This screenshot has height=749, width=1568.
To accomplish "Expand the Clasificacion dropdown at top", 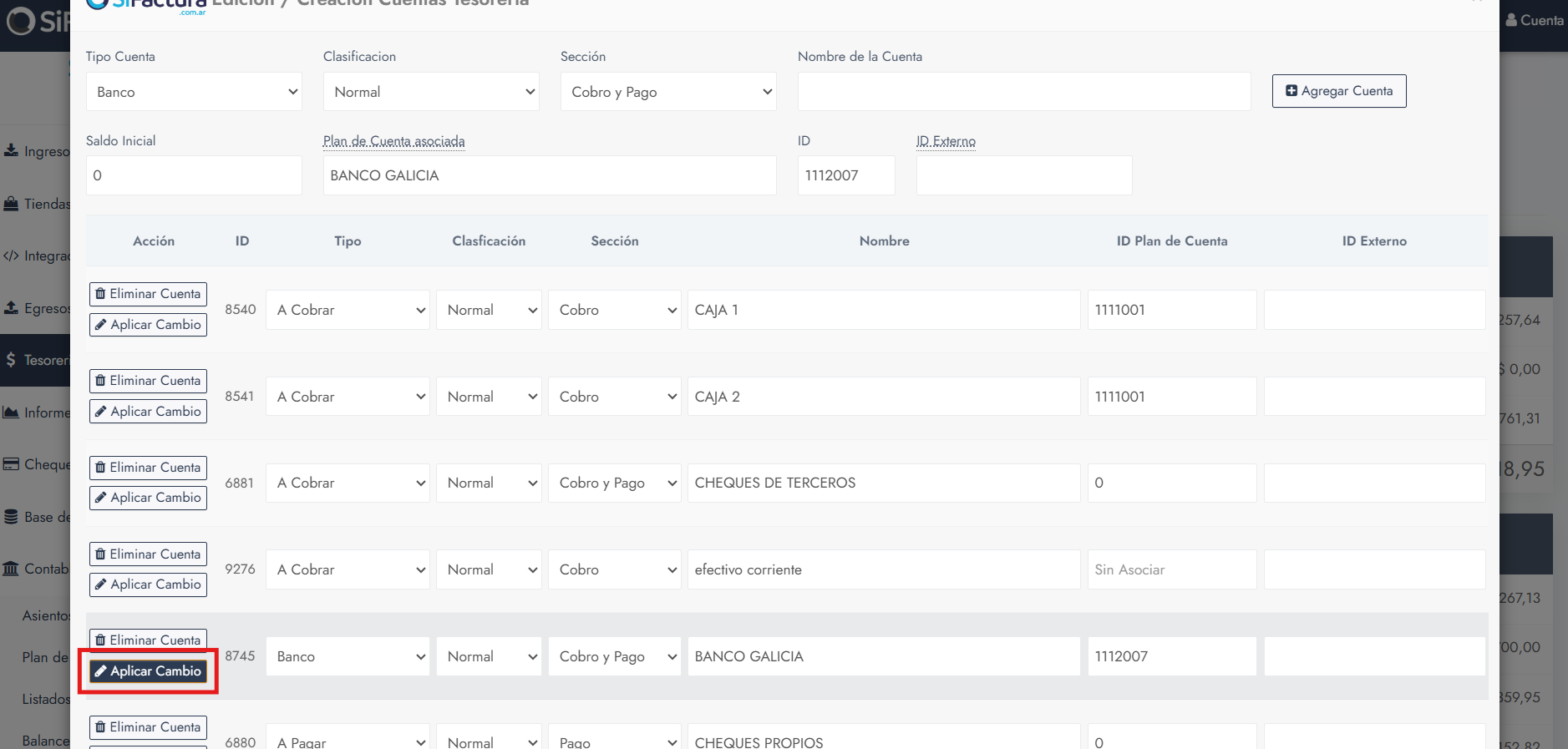I will (x=431, y=92).
